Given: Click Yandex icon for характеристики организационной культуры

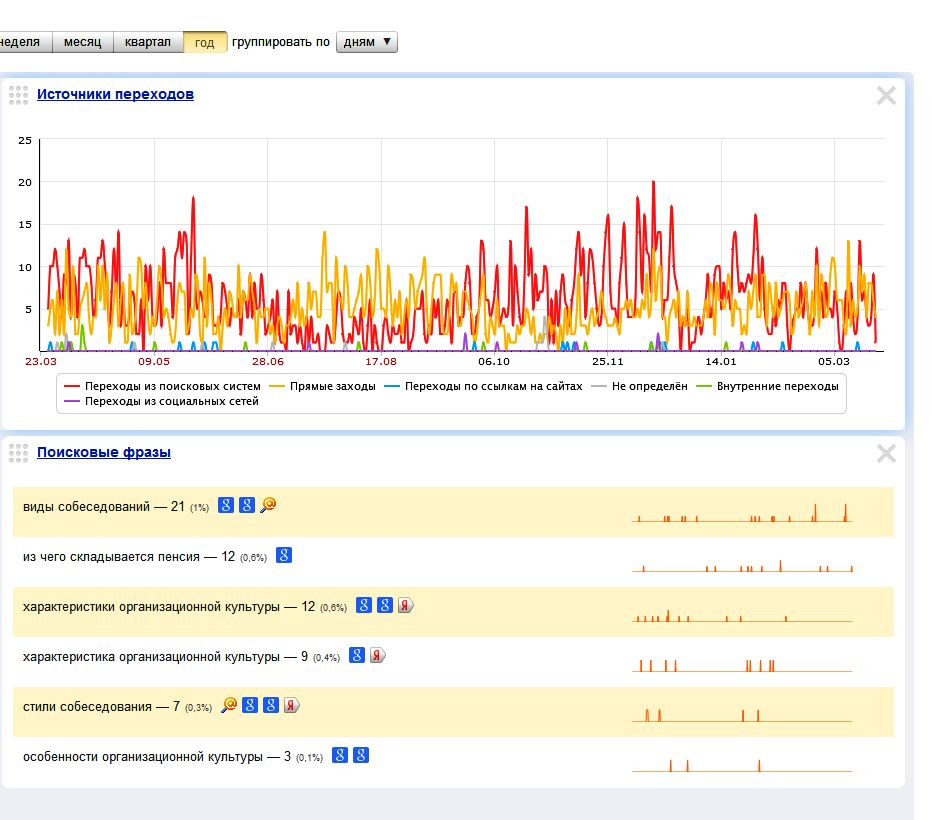Looking at the screenshot, I should [x=405, y=605].
